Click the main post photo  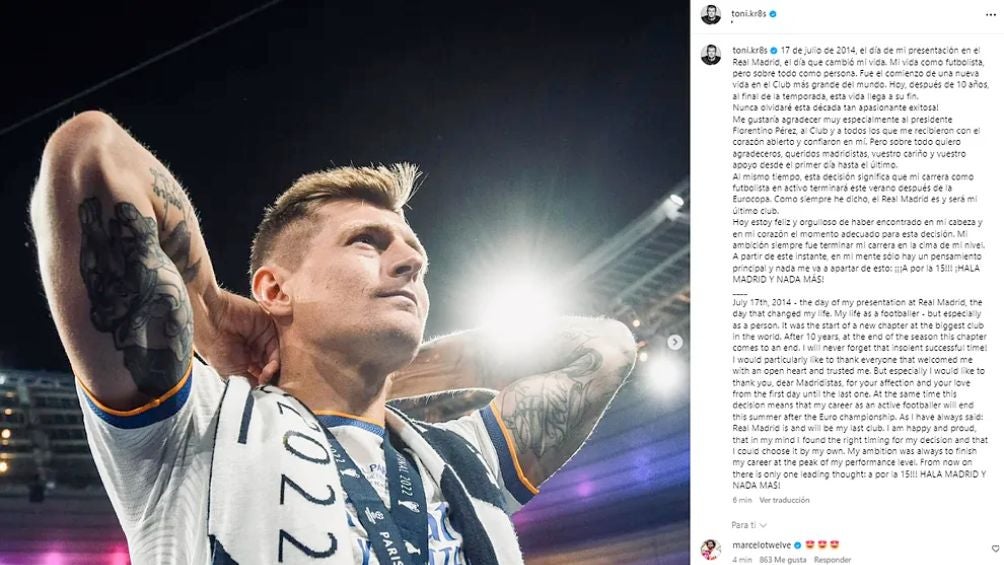[x=344, y=282]
